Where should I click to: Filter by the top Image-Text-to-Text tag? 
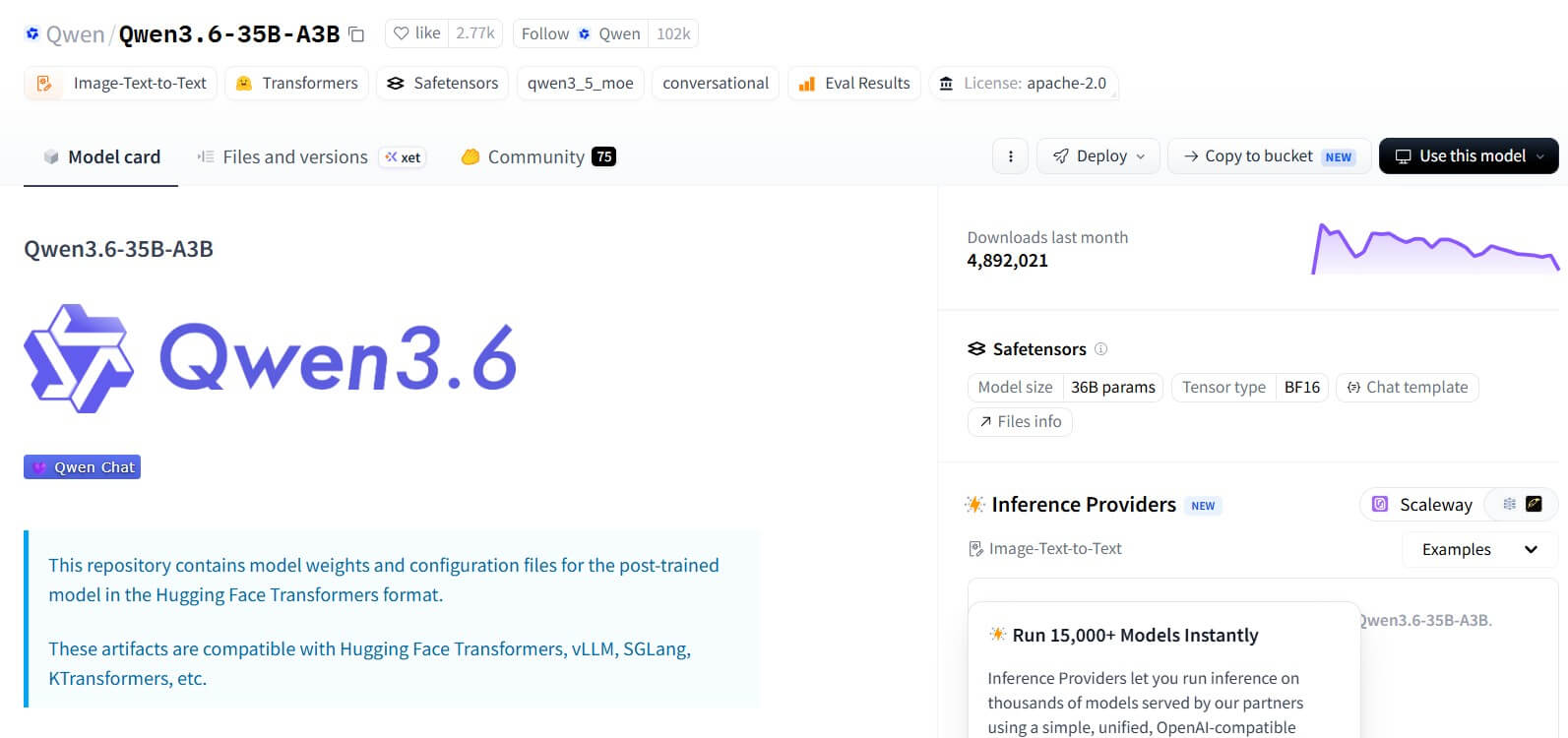pos(120,83)
